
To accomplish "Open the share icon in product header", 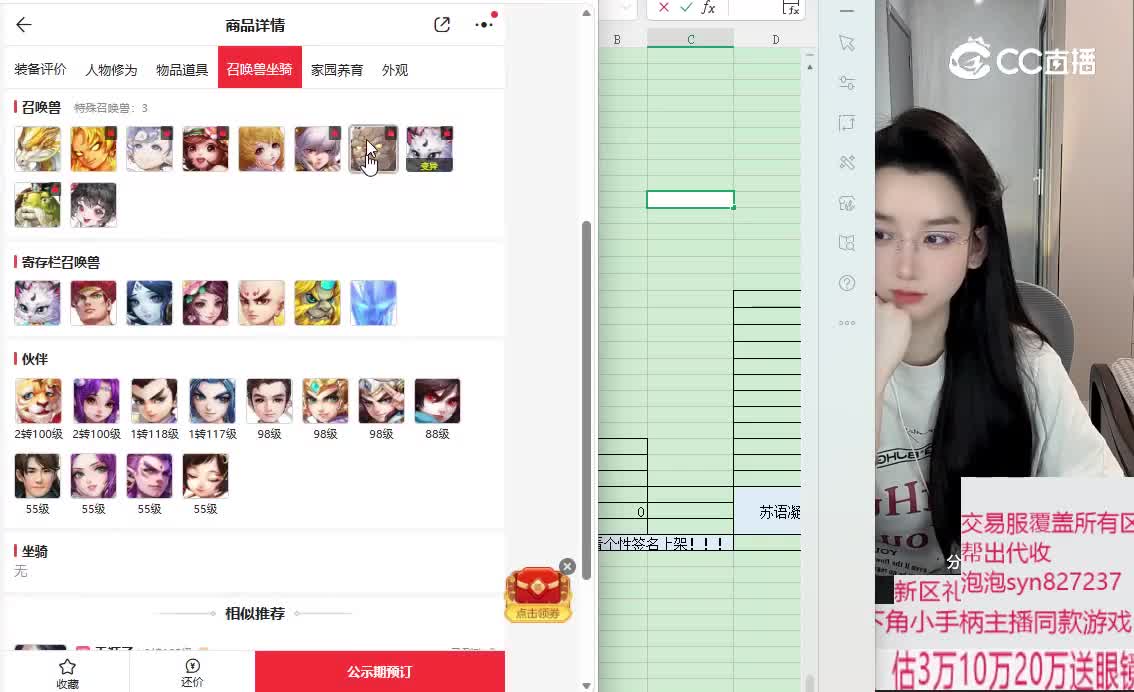I will 442,25.
